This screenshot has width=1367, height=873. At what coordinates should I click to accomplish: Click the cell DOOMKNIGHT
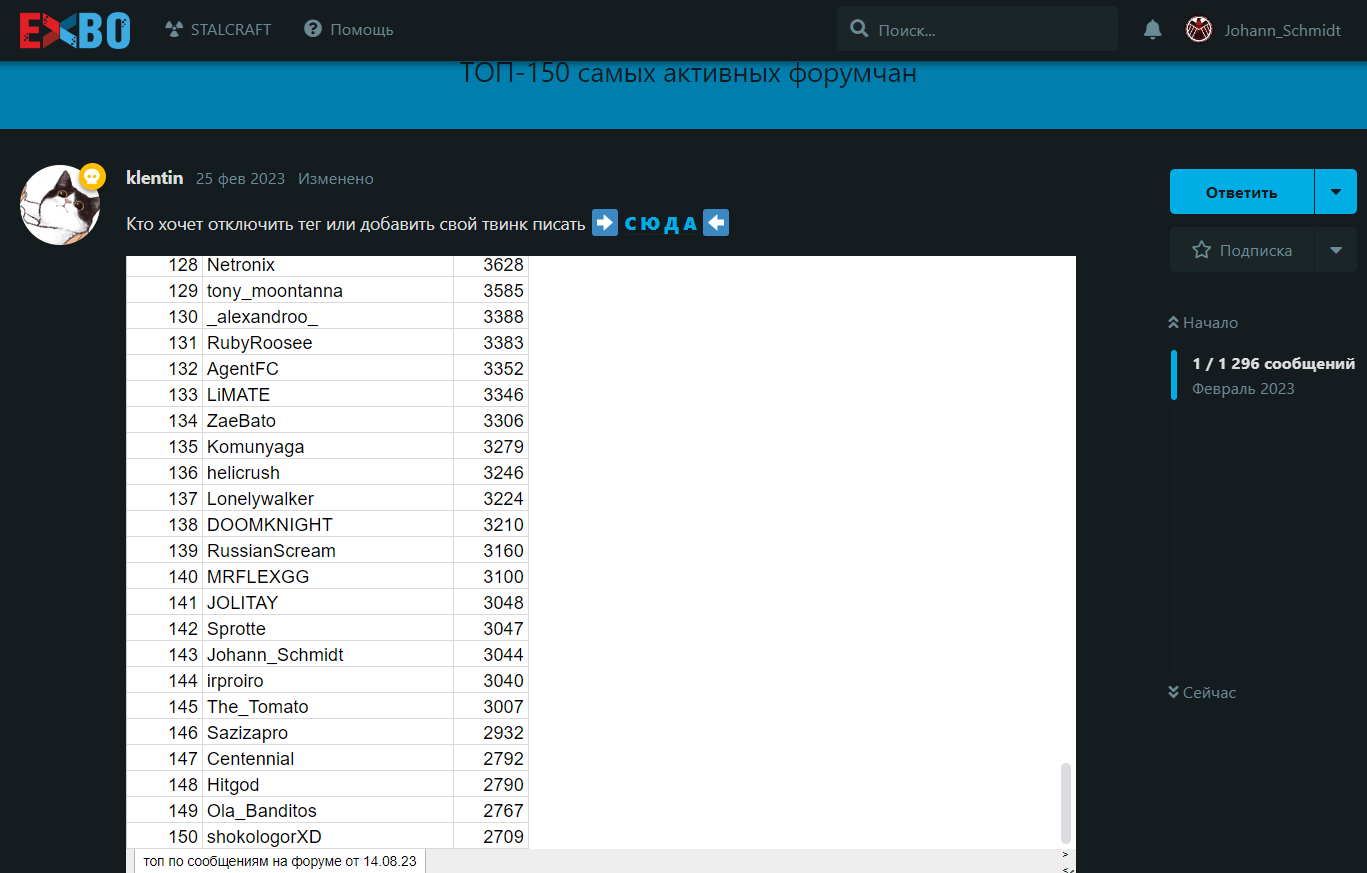click(328, 525)
